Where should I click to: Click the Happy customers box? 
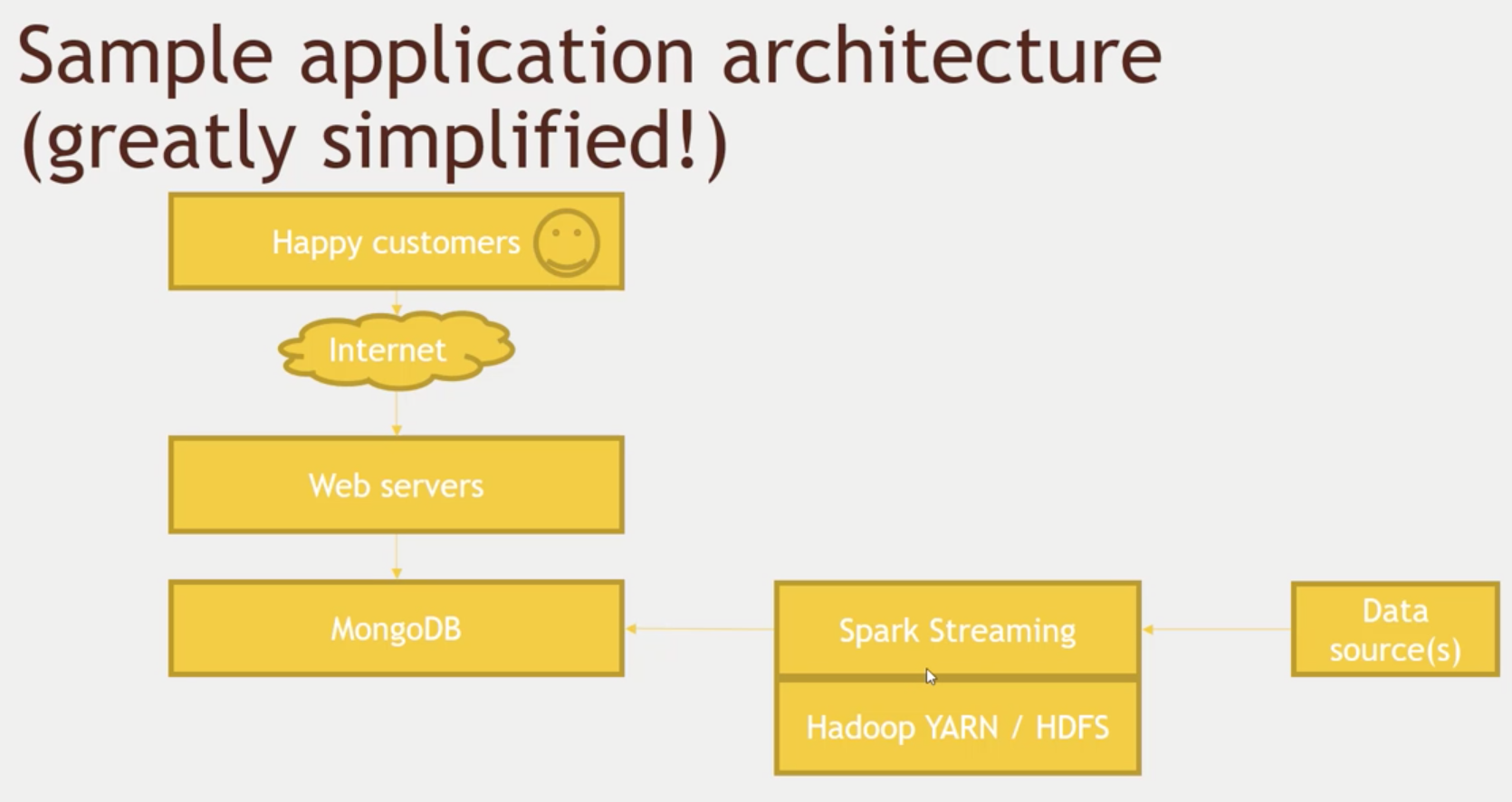396,242
